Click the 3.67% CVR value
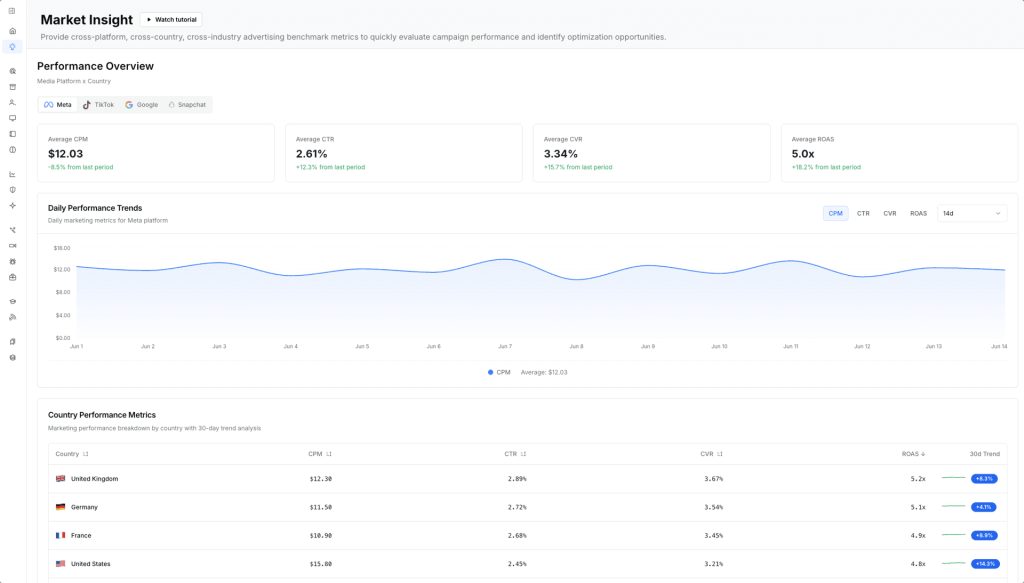1024x583 pixels. [713, 479]
